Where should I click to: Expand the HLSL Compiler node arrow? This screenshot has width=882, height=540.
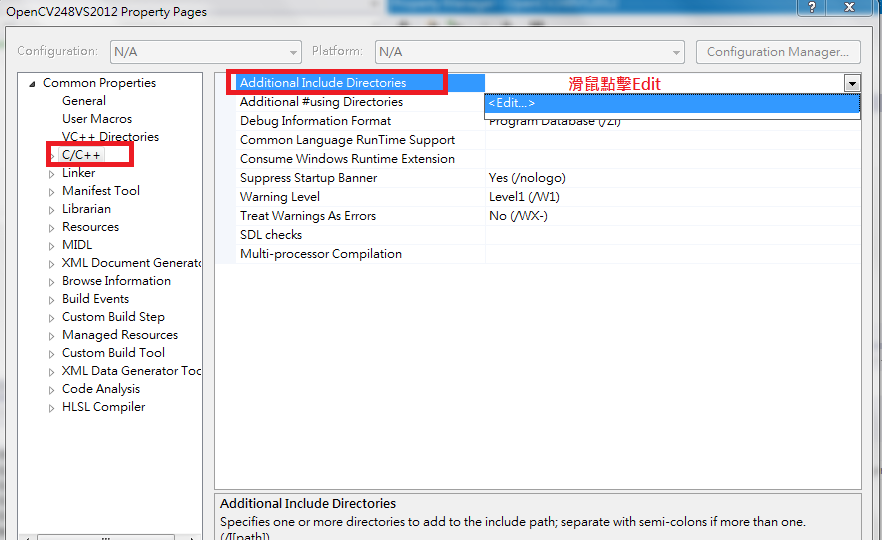click(51, 408)
